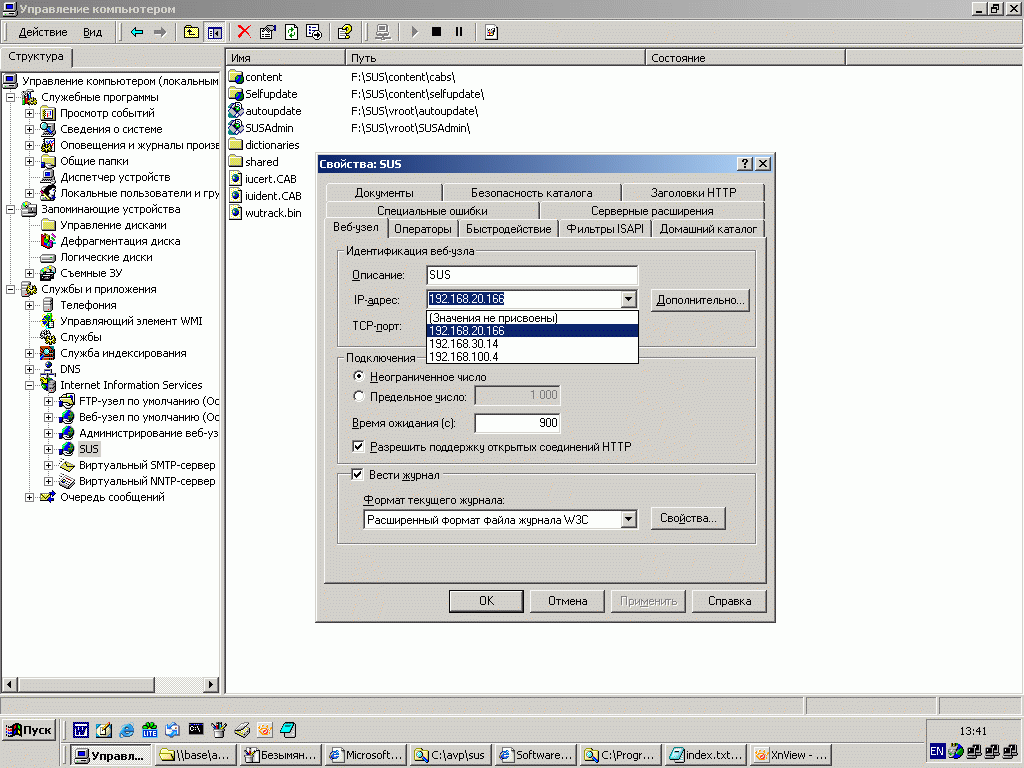Toggle the HTTP Keep-Alives checkbox

coord(358,447)
